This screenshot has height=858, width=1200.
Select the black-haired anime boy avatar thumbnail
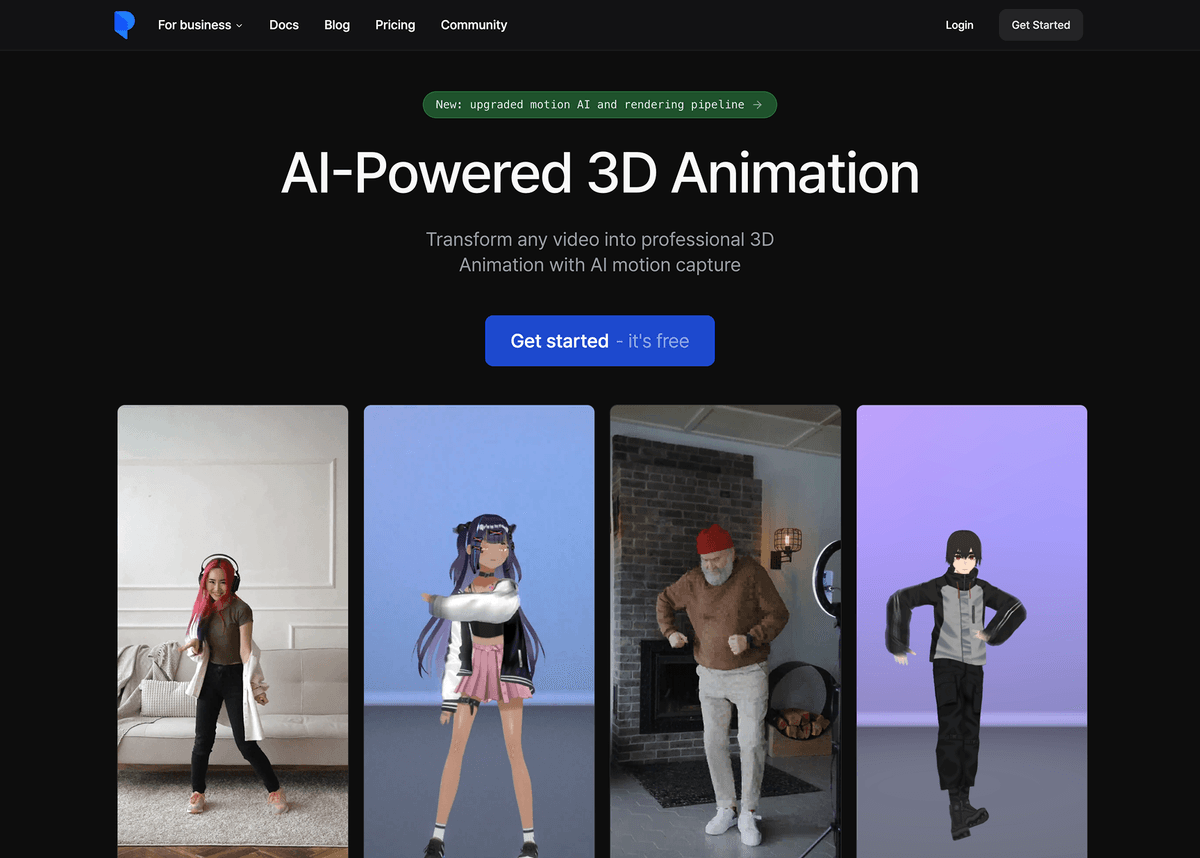pyautogui.click(x=971, y=630)
